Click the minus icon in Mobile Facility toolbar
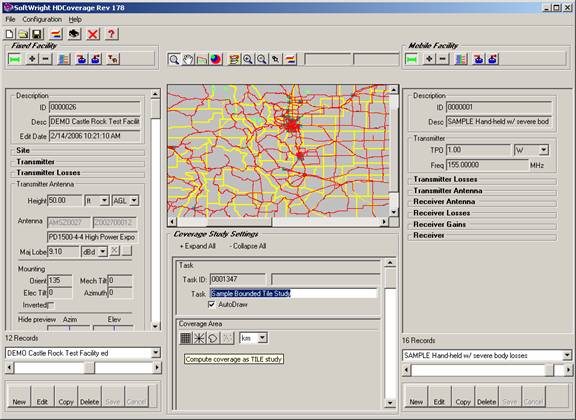This screenshot has width=576, height=420. tap(443, 59)
